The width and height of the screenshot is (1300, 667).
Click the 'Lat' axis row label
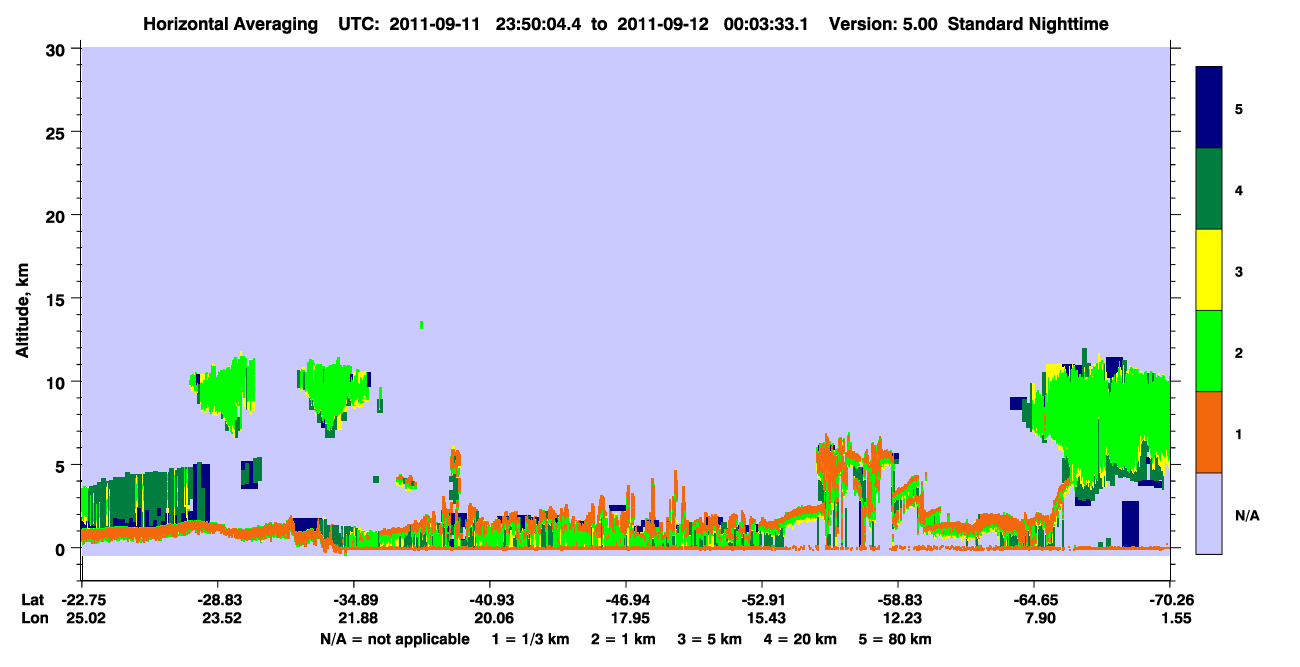pyautogui.click(x=32, y=599)
